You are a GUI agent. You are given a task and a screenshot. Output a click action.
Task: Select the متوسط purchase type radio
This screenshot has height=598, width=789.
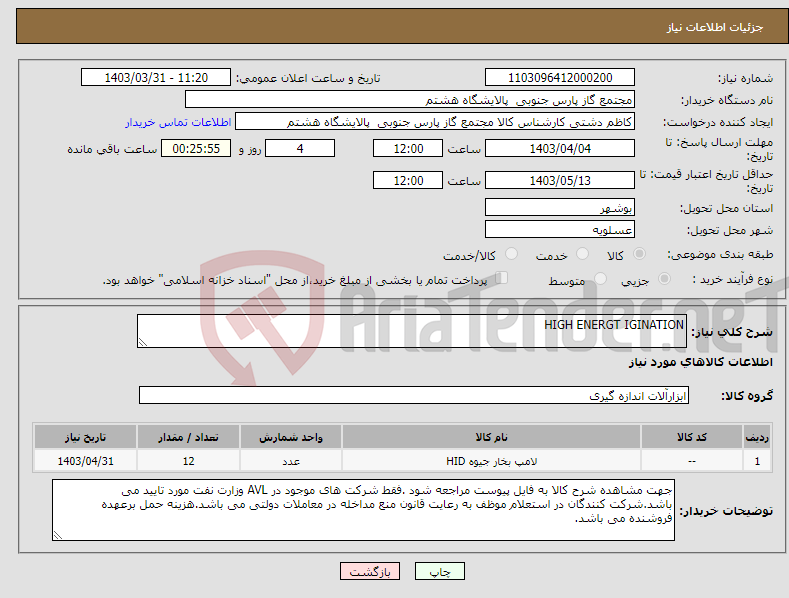click(x=600, y=279)
